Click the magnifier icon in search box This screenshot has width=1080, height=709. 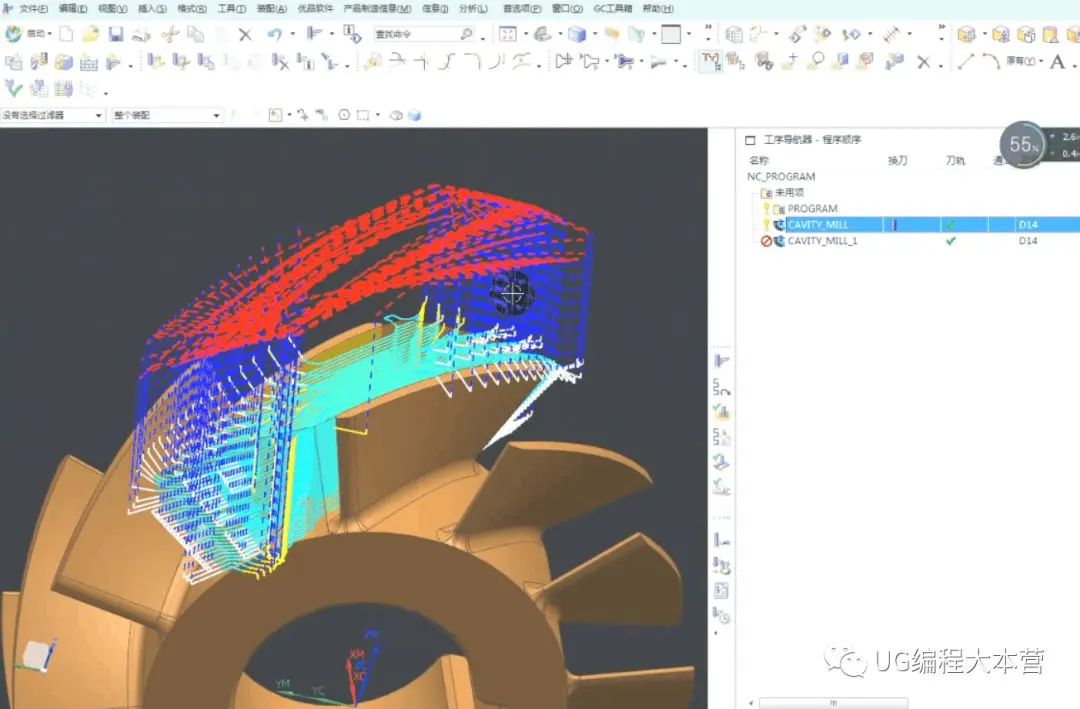click(466, 34)
